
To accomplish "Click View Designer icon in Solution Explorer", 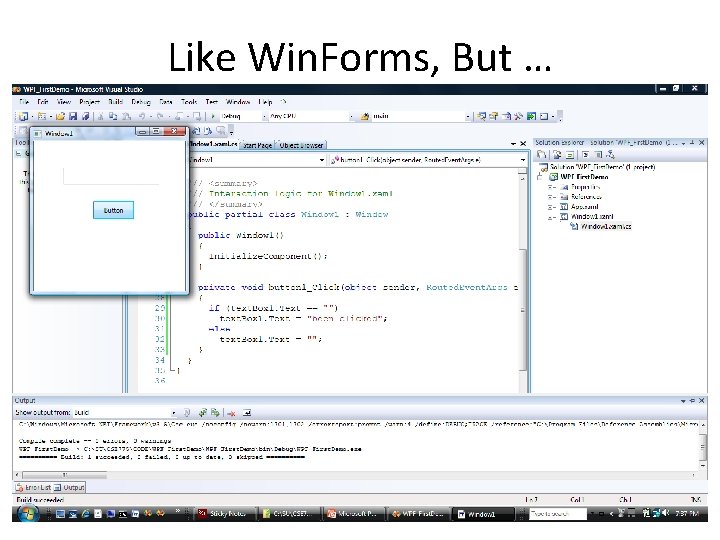I will [598, 155].
